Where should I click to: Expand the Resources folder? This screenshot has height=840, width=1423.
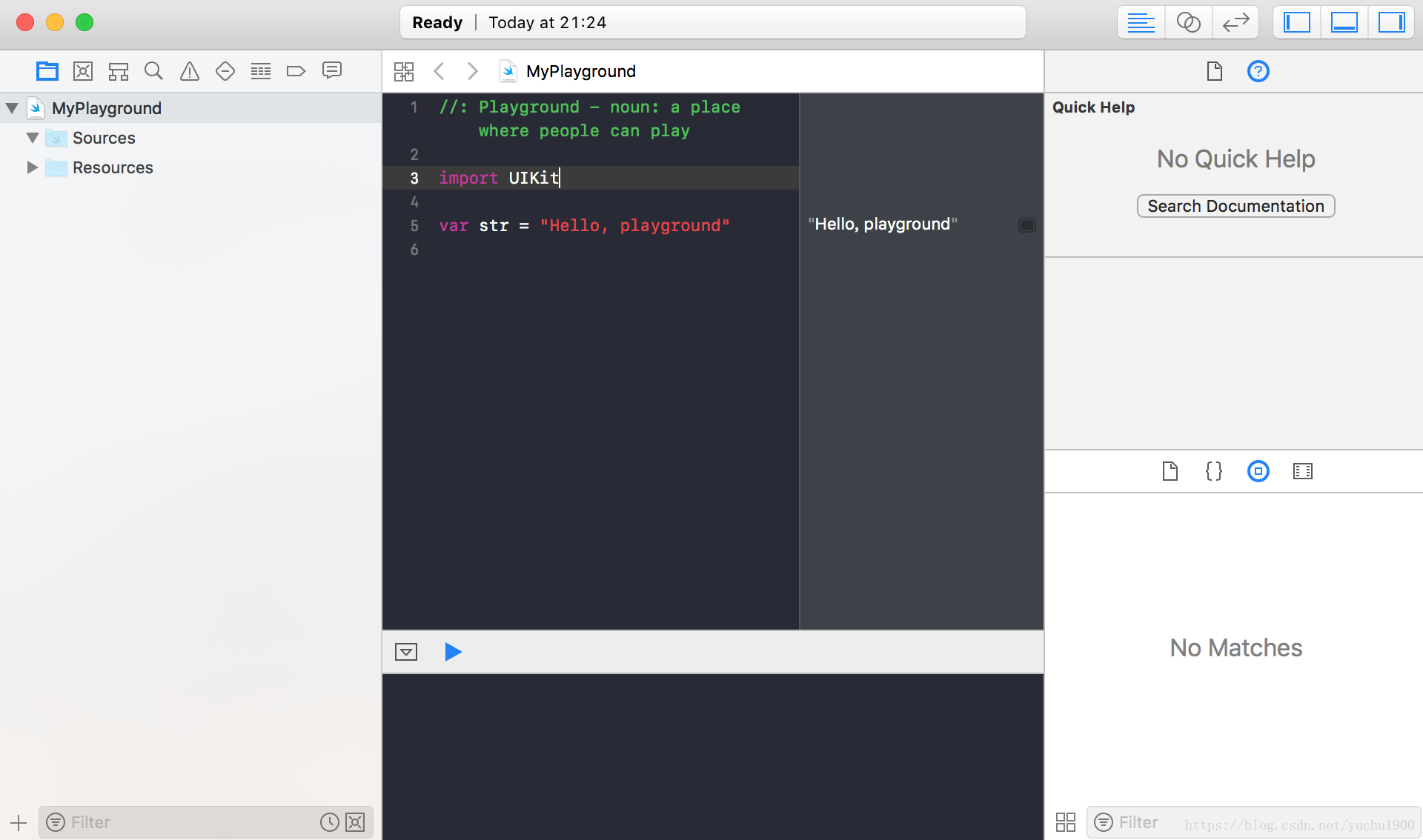point(33,167)
